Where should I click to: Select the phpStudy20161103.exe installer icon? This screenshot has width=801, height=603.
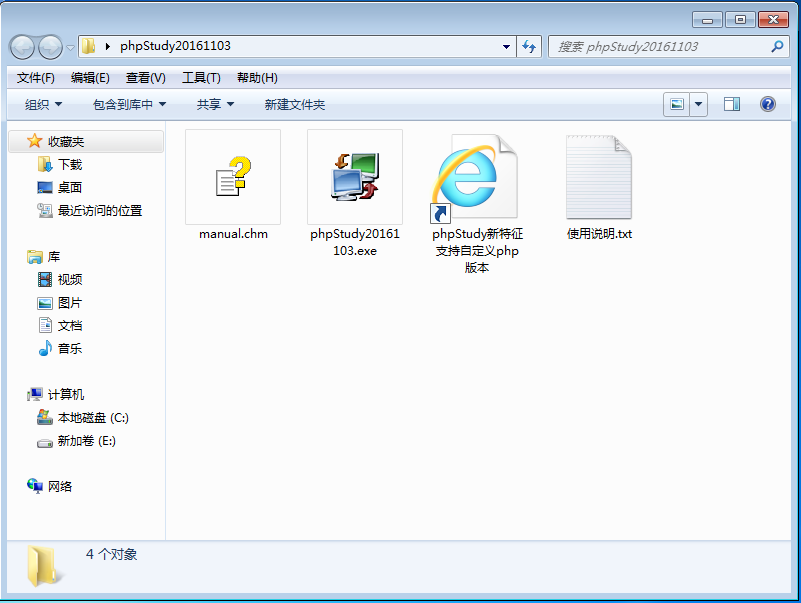(x=355, y=177)
